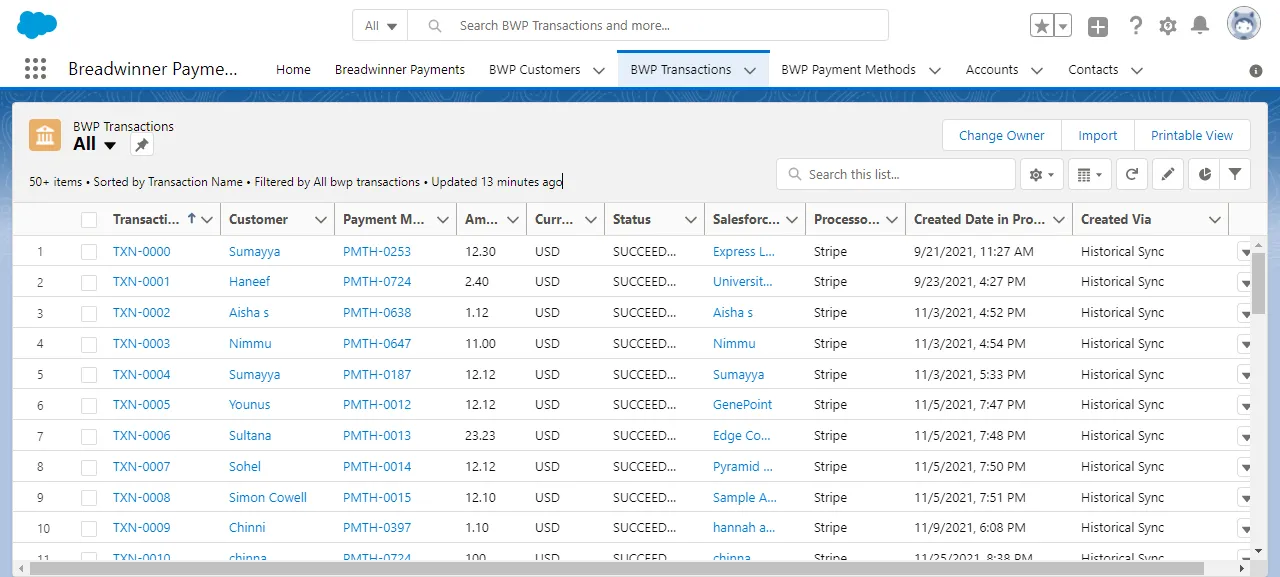Pin this list view
Image resolution: width=1280 pixels, height=577 pixels.
tap(142, 145)
